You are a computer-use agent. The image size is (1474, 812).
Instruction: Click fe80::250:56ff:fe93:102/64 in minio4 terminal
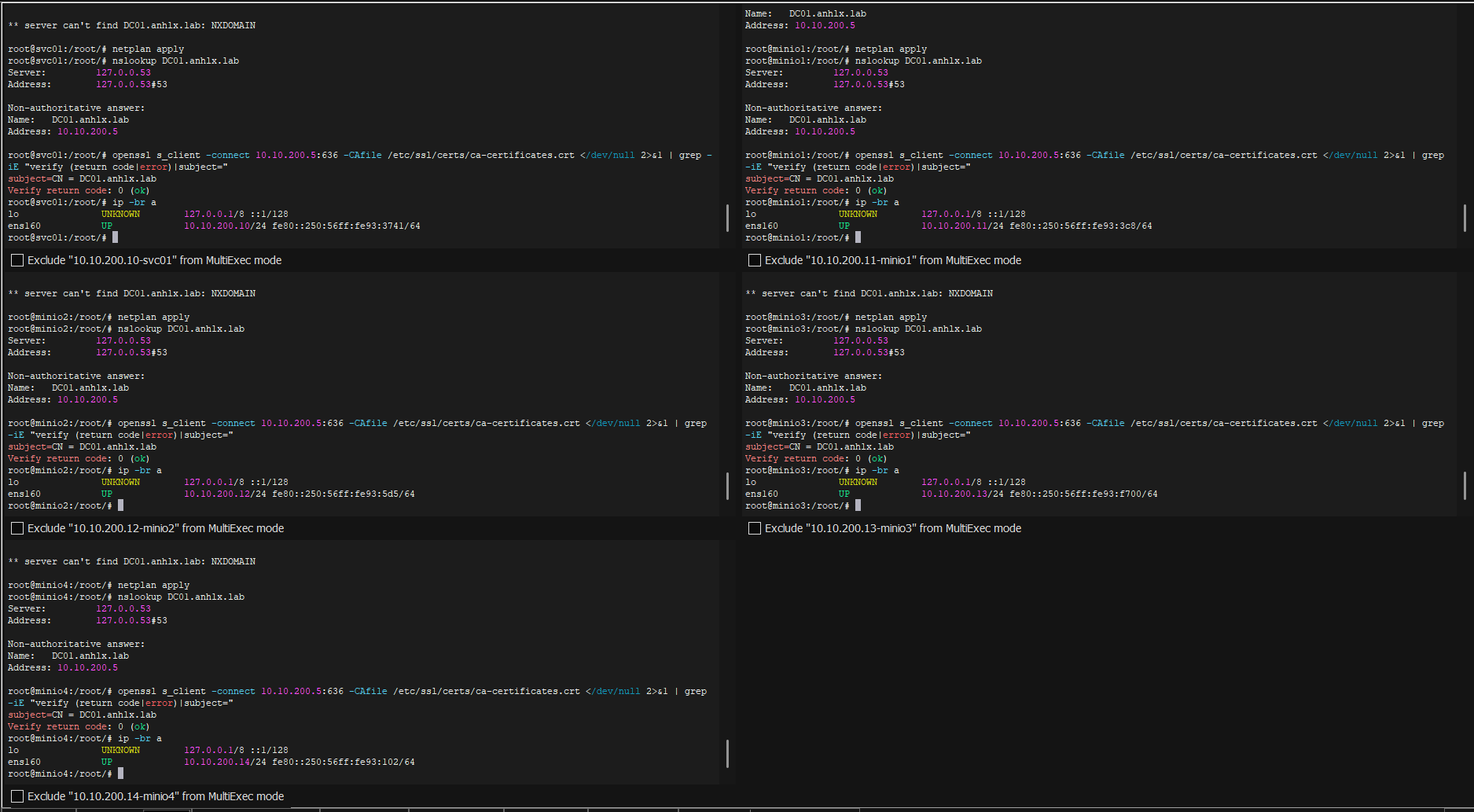pyautogui.click(x=344, y=762)
